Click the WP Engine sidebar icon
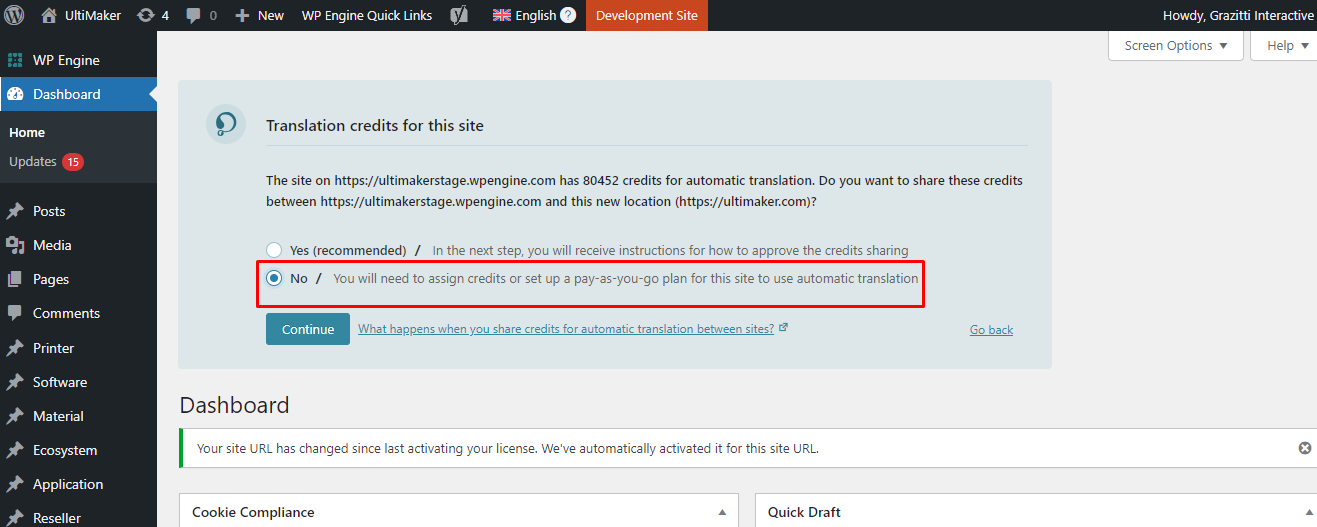Screen dimensions: 1317x527 [15, 60]
